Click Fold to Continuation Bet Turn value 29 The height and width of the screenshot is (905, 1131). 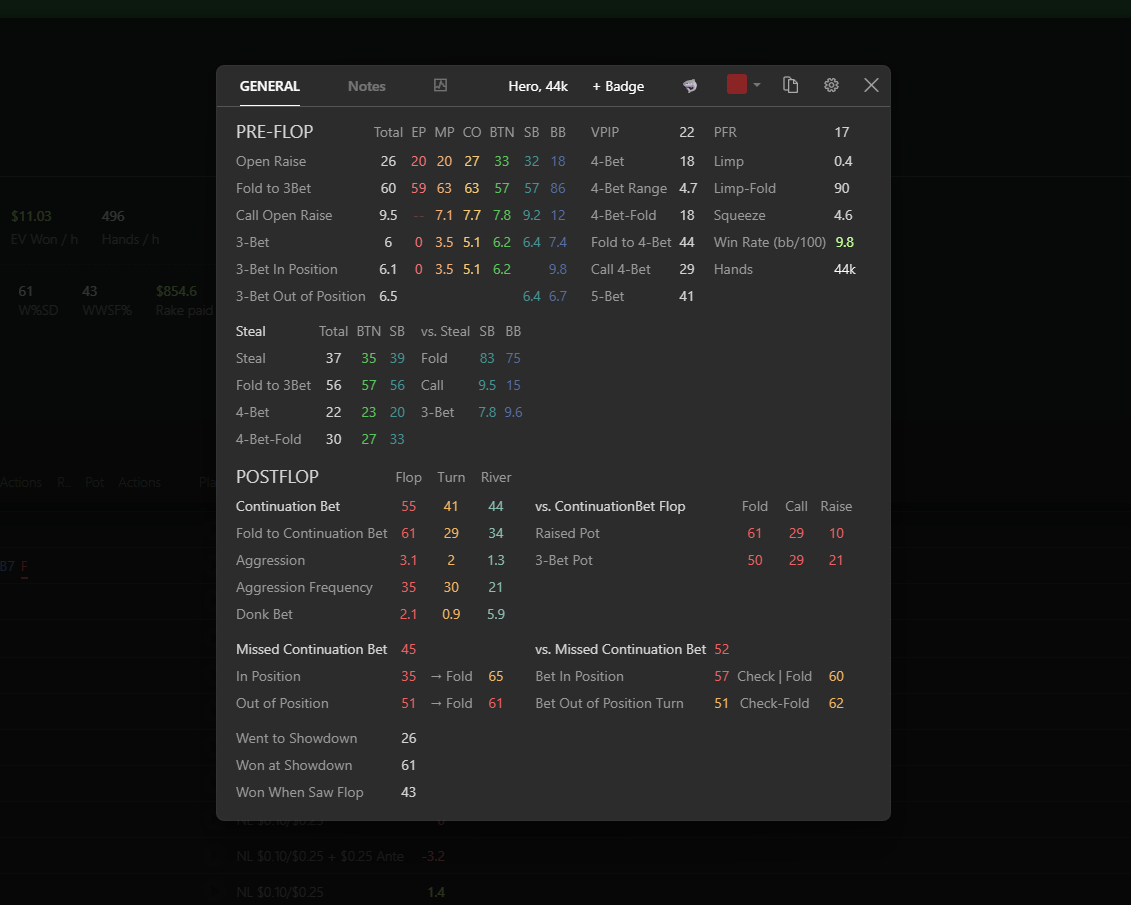point(451,534)
